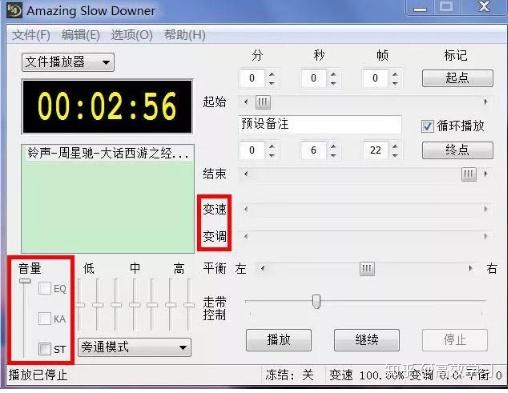Click the Amazing Slow Downer title bar icon
Image resolution: width=508 pixels, height=393 pixels.
point(14,10)
